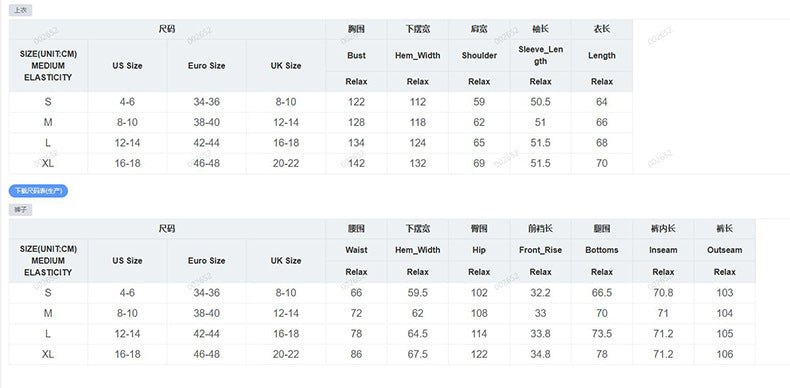Screen dimensions: 790x388
Task: Click the Hip value 102 cell
Action: tap(479, 293)
